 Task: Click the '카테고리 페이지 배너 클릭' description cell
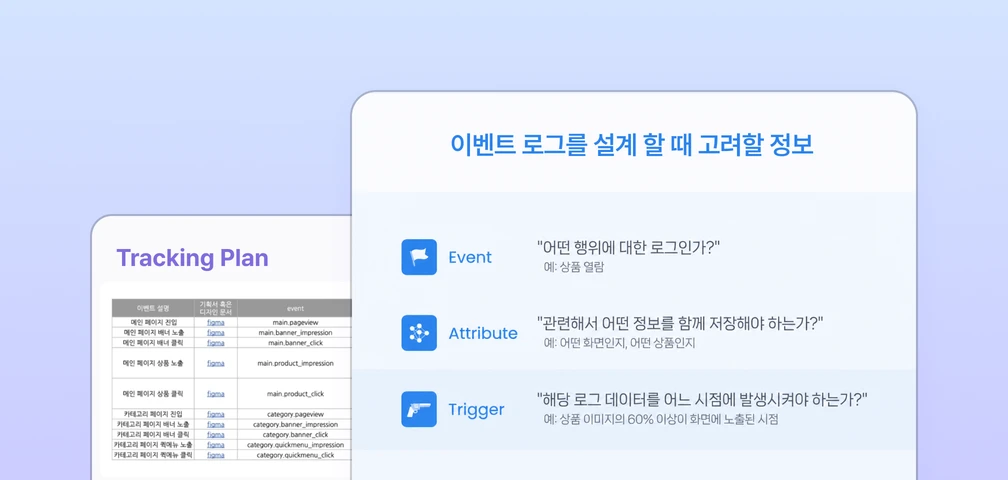[153, 434]
